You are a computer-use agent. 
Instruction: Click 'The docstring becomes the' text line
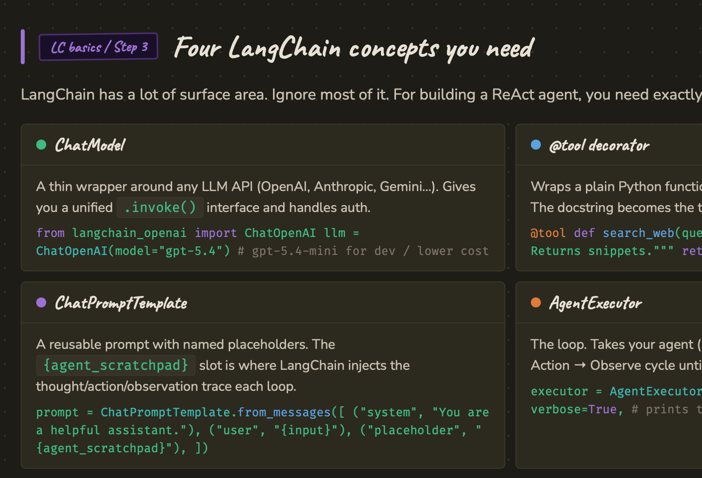pos(616,207)
